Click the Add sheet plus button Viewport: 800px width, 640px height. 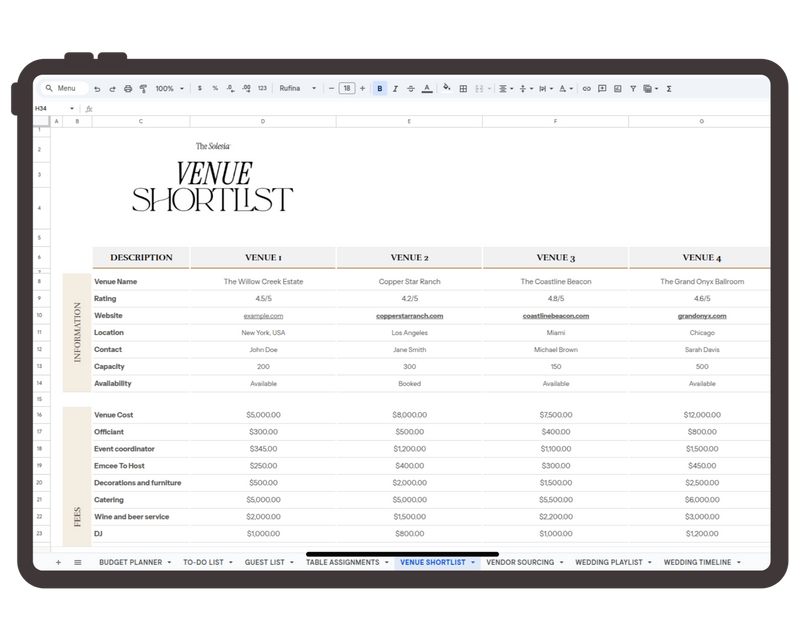(x=58, y=562)
